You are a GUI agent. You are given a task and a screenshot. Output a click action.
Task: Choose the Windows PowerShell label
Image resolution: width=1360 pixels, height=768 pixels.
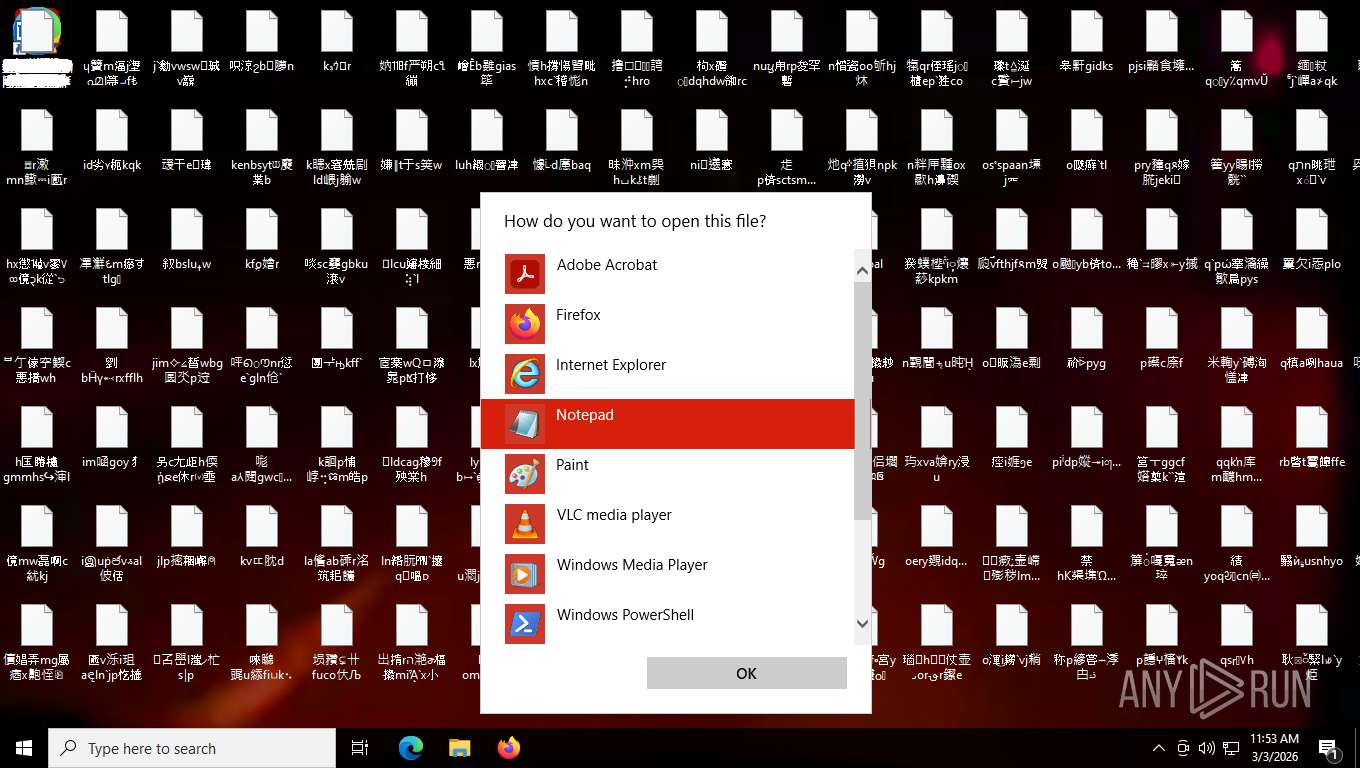coord(625,615)
